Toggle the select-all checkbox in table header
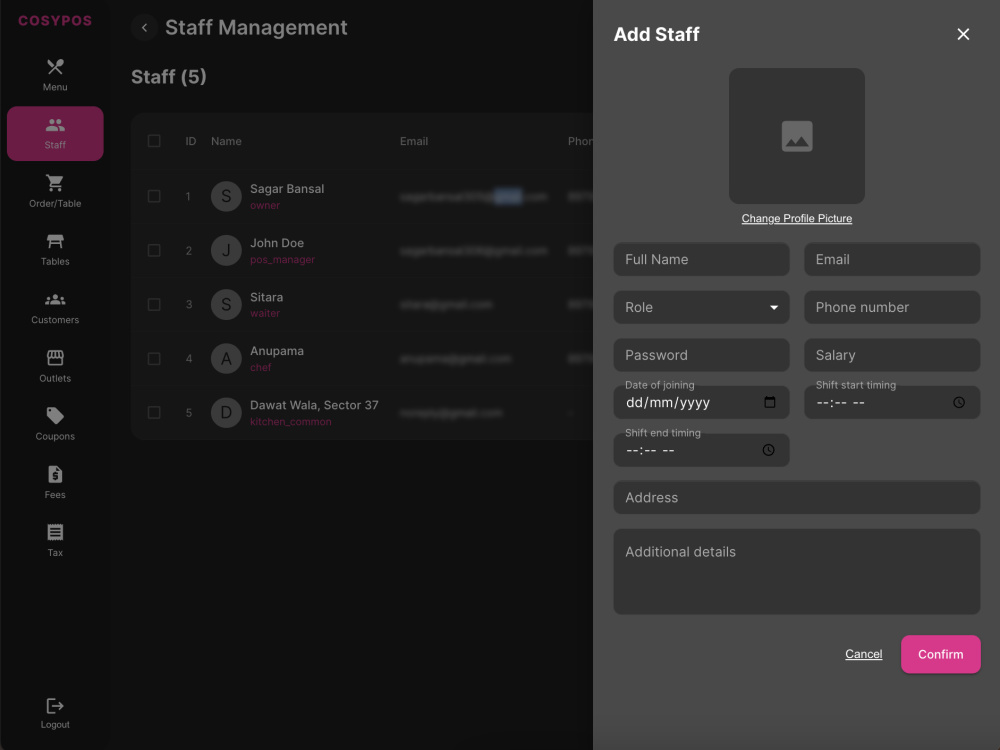 click(154, 141)
